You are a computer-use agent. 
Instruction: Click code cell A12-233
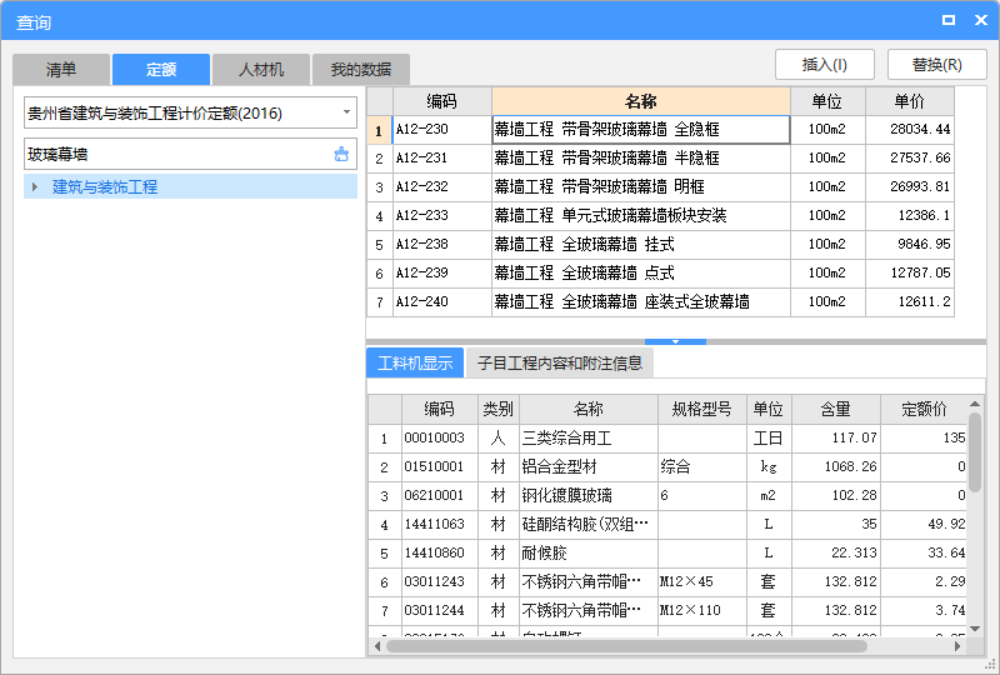(x=442, y=216)
